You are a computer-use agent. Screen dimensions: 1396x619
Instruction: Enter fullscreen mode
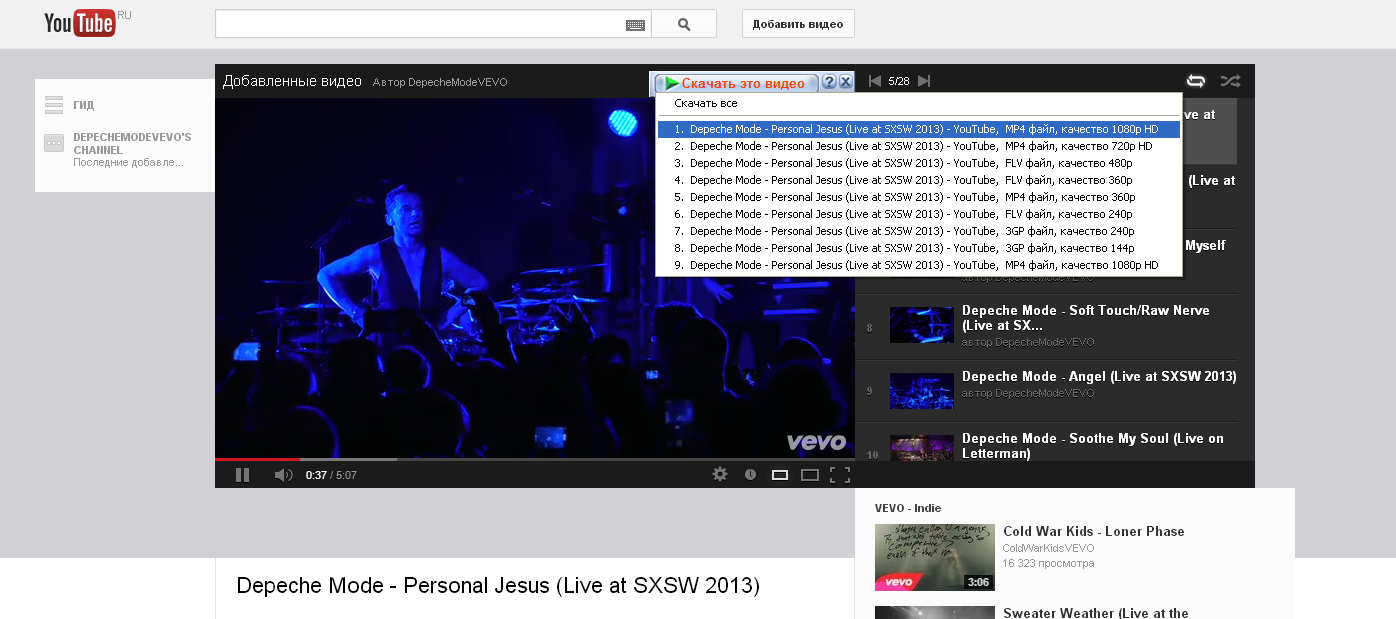coord(840,475)
